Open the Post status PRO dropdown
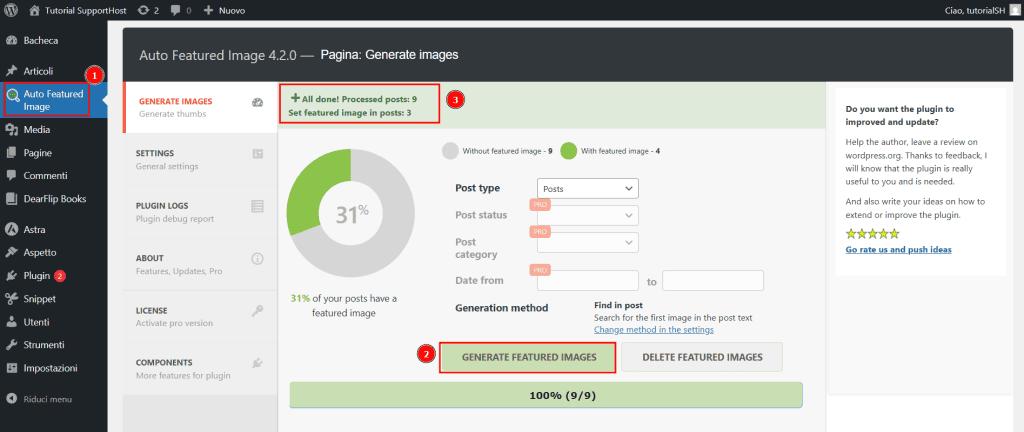 (x=588, y=215)
